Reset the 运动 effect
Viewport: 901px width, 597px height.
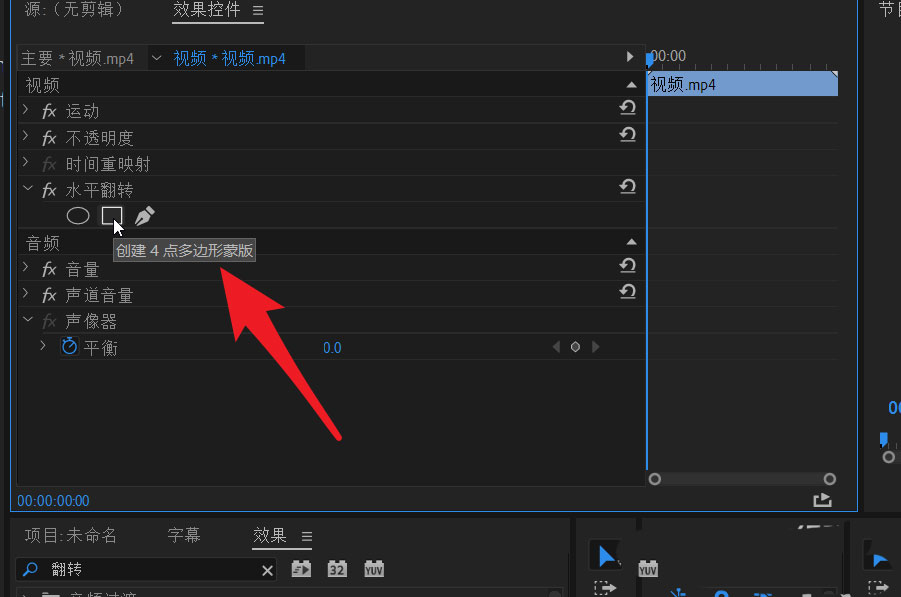(627, 107)
